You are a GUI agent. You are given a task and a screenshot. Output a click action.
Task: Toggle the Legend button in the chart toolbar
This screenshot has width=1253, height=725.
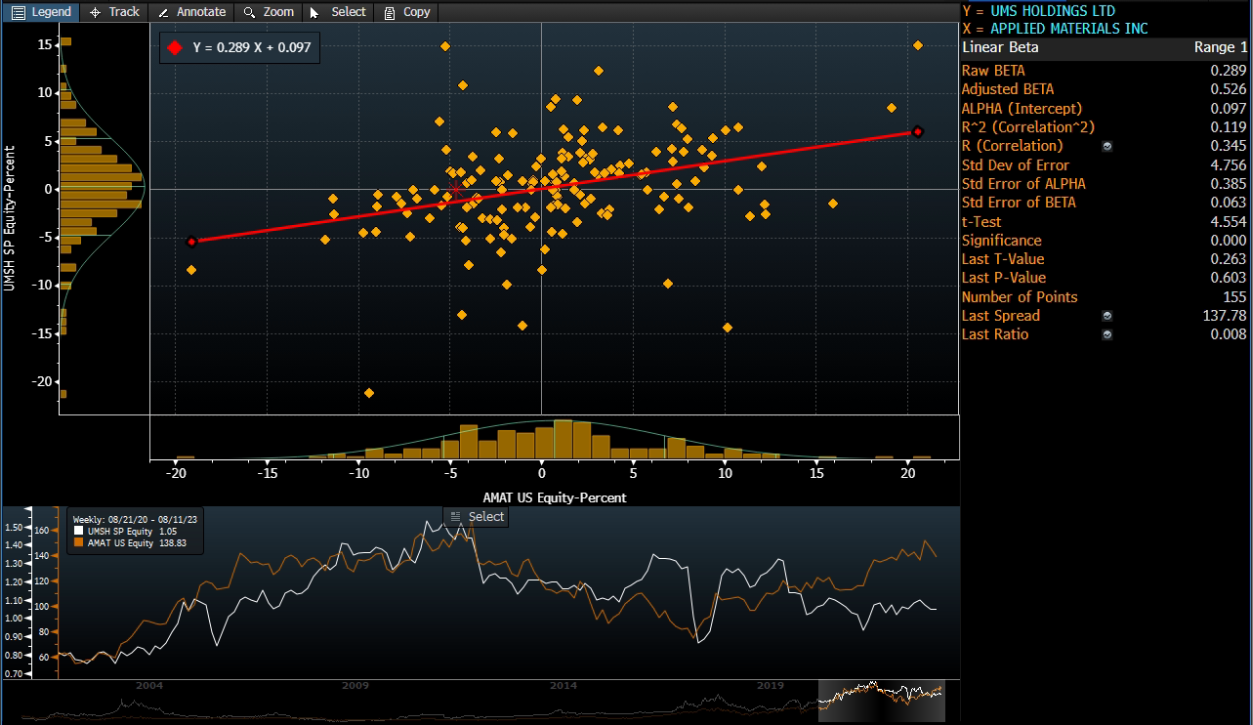point(41,12)
